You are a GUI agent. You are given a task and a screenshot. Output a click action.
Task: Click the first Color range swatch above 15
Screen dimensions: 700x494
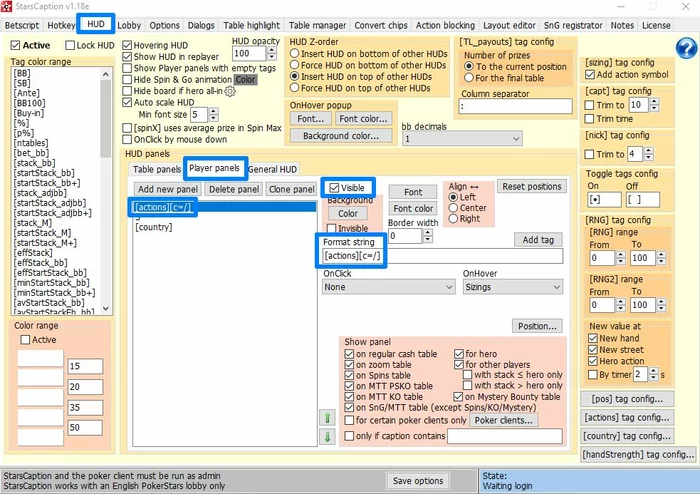[x=41, y=358]
